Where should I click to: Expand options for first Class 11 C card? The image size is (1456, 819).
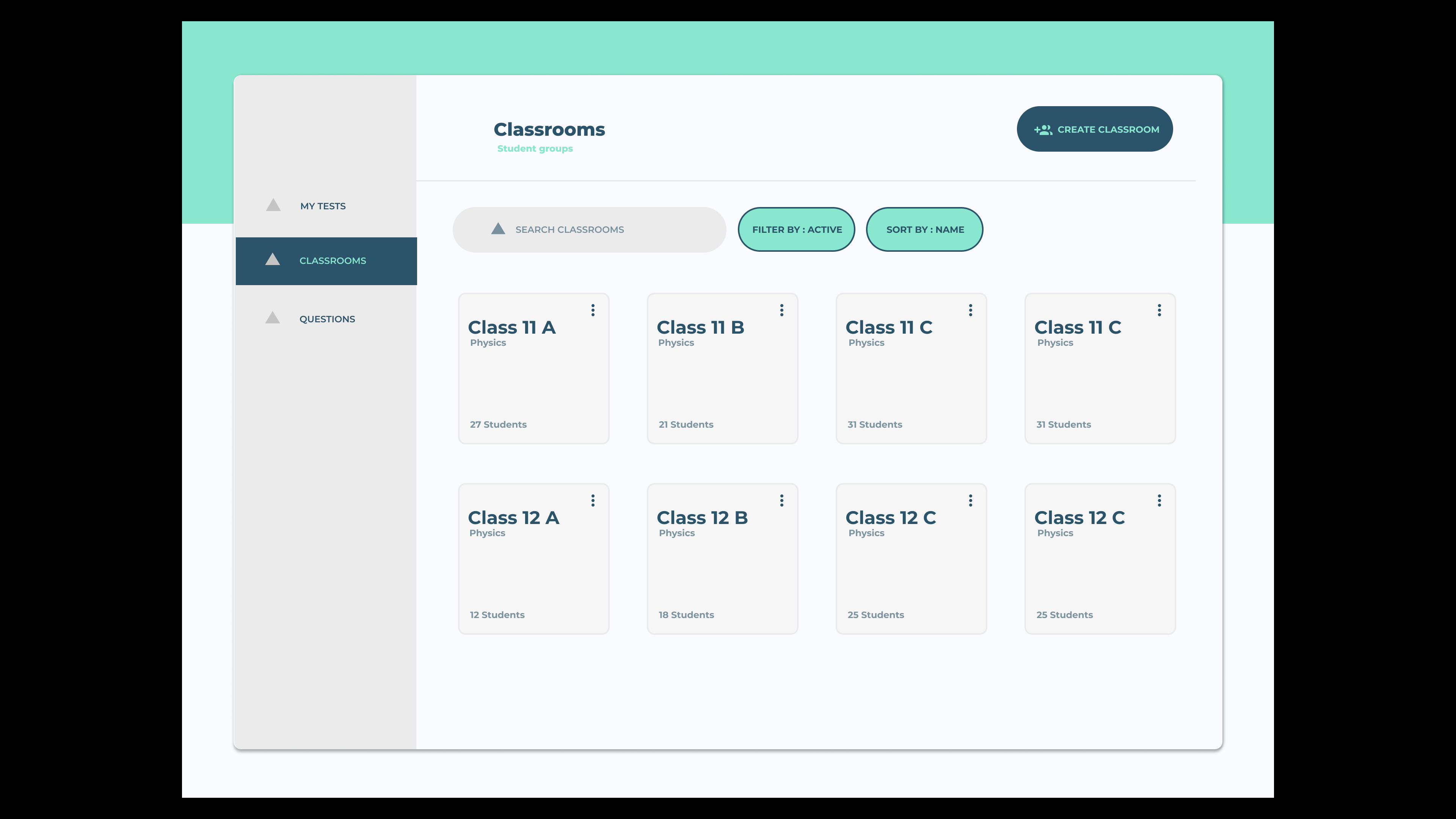[970, 310]
